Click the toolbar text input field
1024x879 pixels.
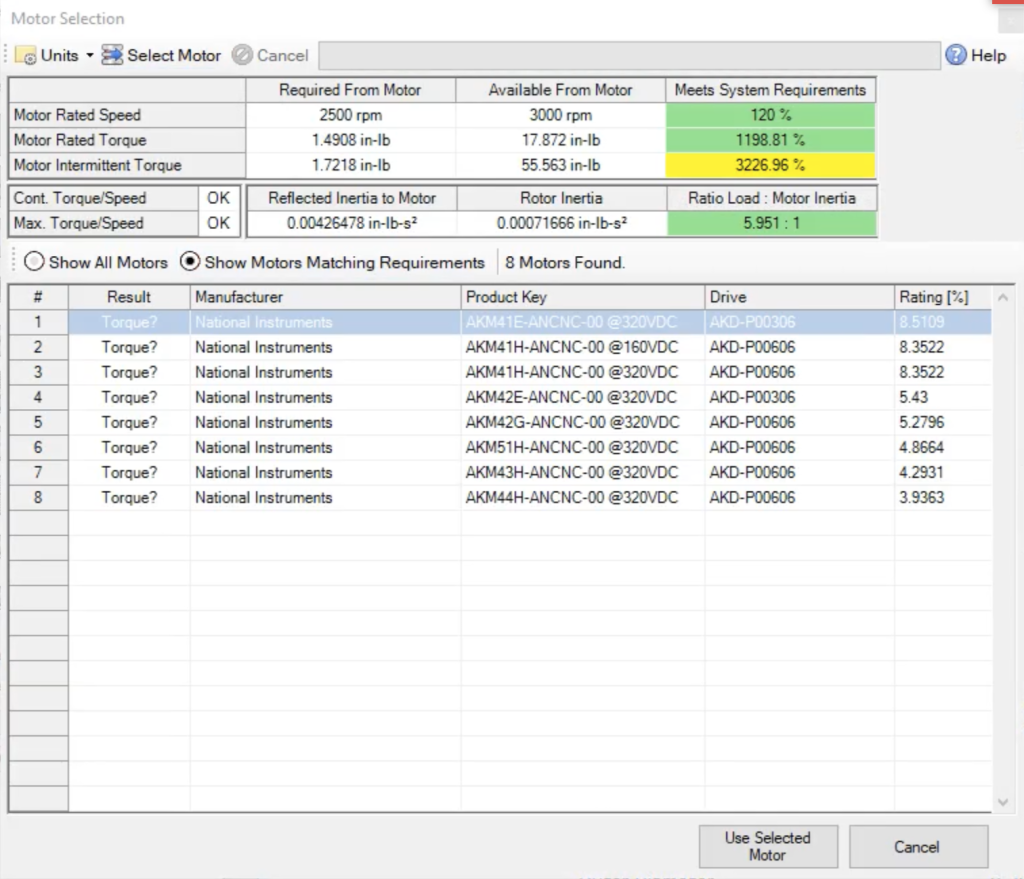(630, 56)
